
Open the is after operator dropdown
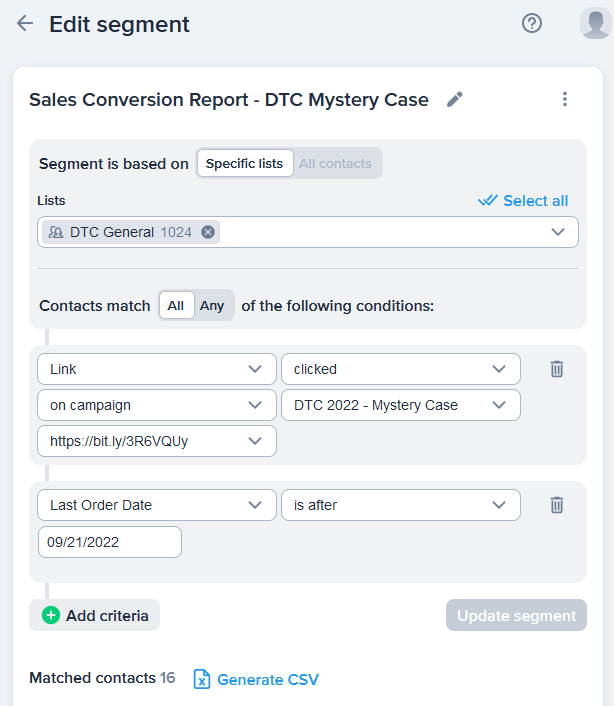[401, 505]
